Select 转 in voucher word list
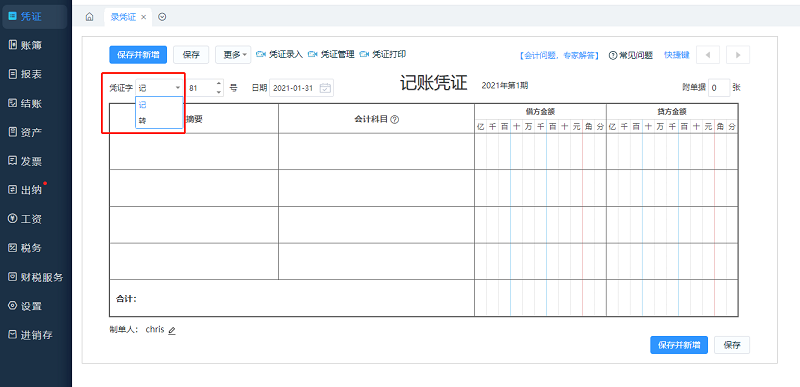This screenshot has width=800, height=387. [159, 120]
